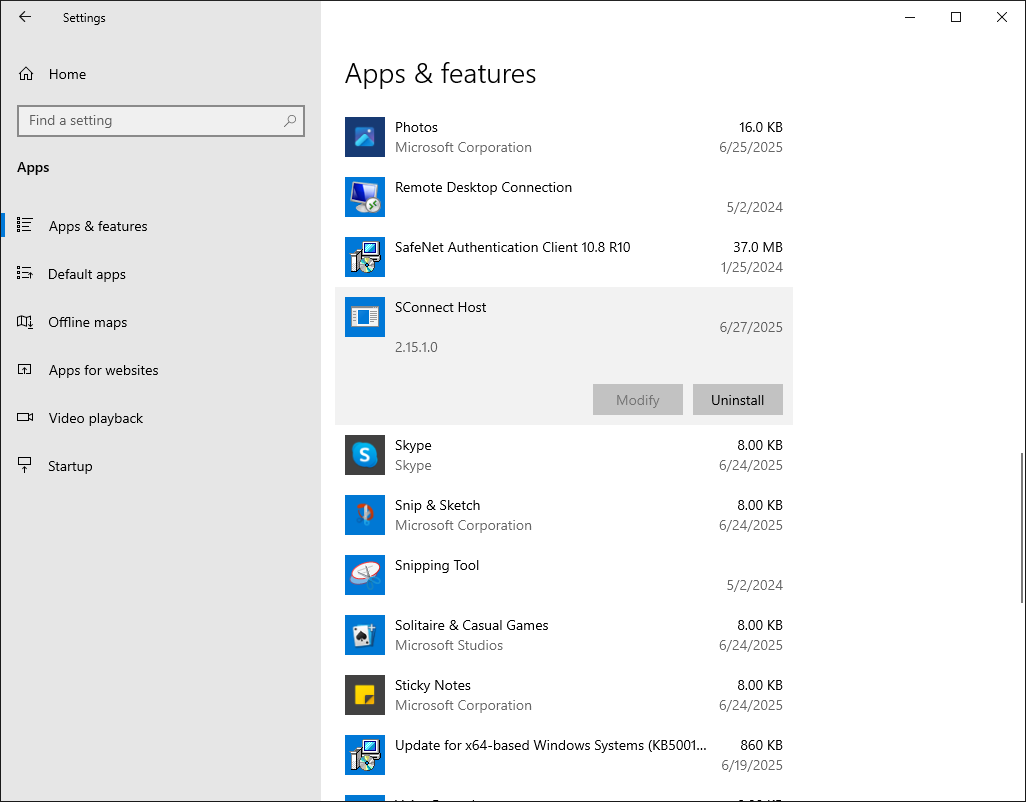1026x802 pixels.
Task: Click the Snip & Sketch icon
Action: (x=365, y=515)
